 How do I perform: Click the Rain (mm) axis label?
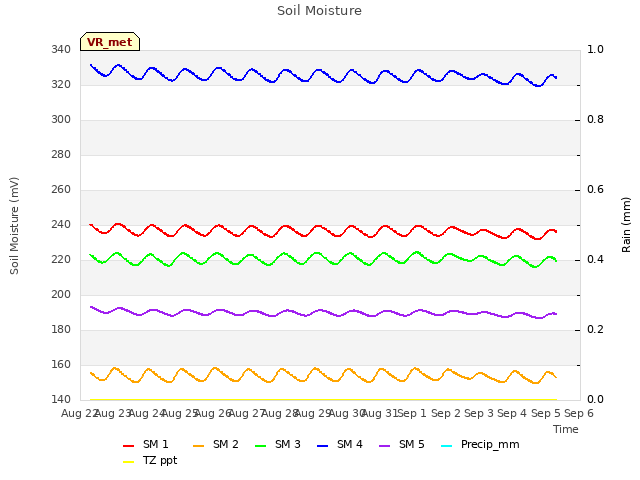coord(626,225)
